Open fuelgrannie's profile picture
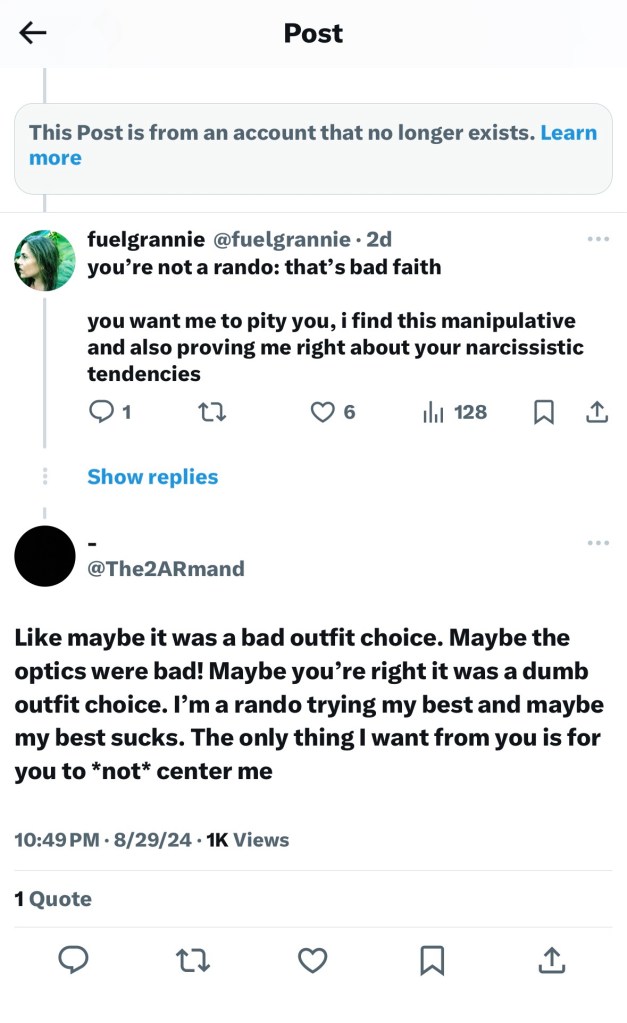The width and height of the screenshot is (627, 1023). click(45, 261)
